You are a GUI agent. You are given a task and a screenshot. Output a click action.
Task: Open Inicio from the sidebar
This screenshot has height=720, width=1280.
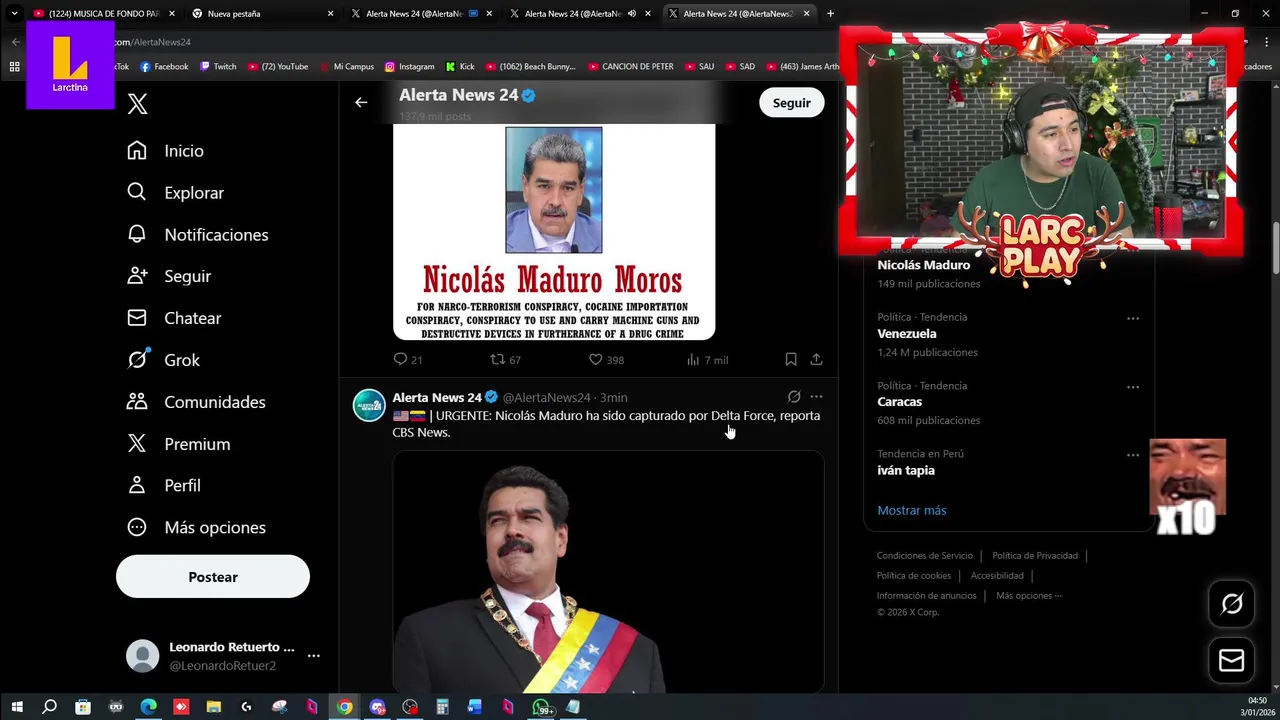(165, 151)
